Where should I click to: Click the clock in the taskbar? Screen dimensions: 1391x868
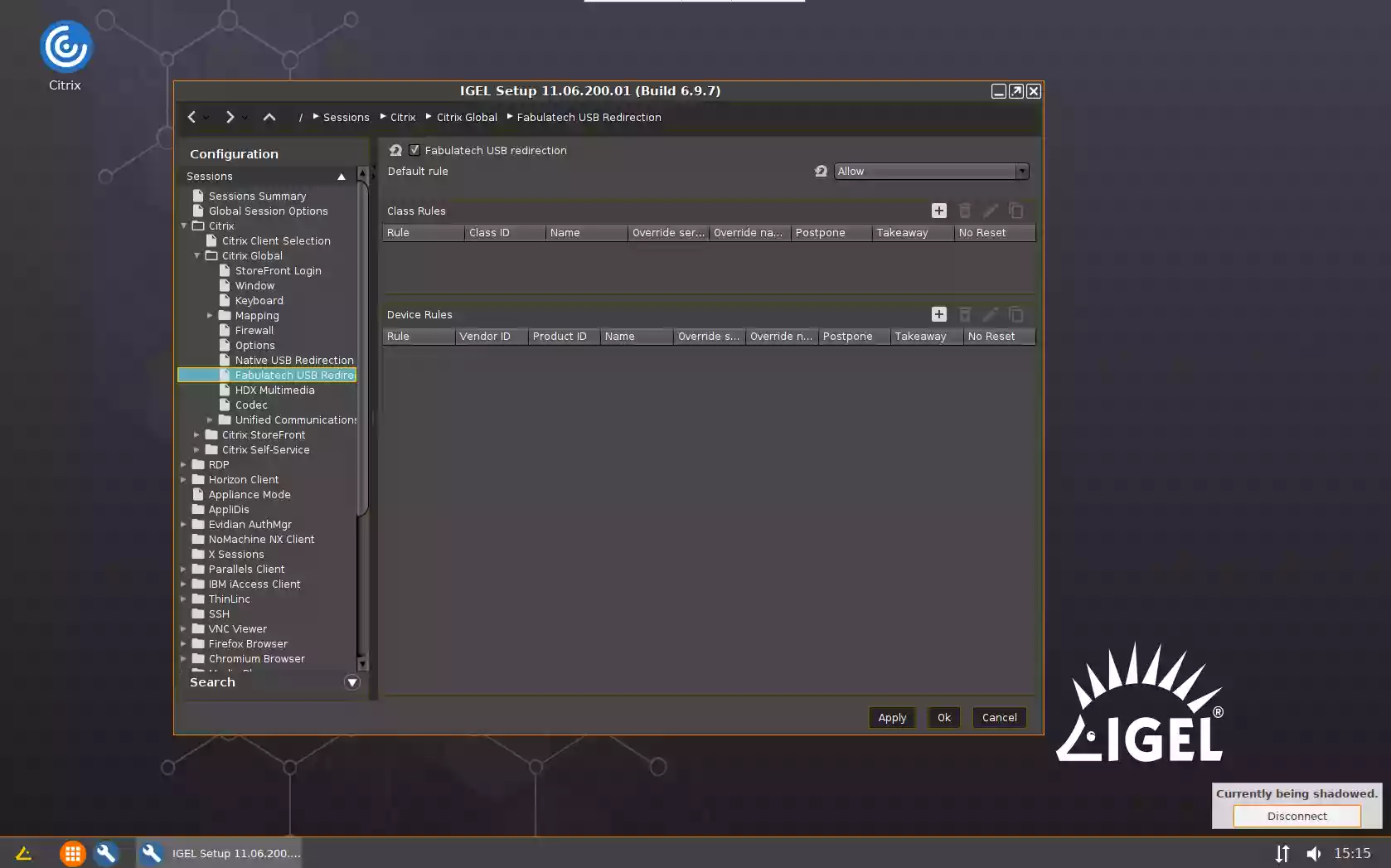pos(1352,853)
